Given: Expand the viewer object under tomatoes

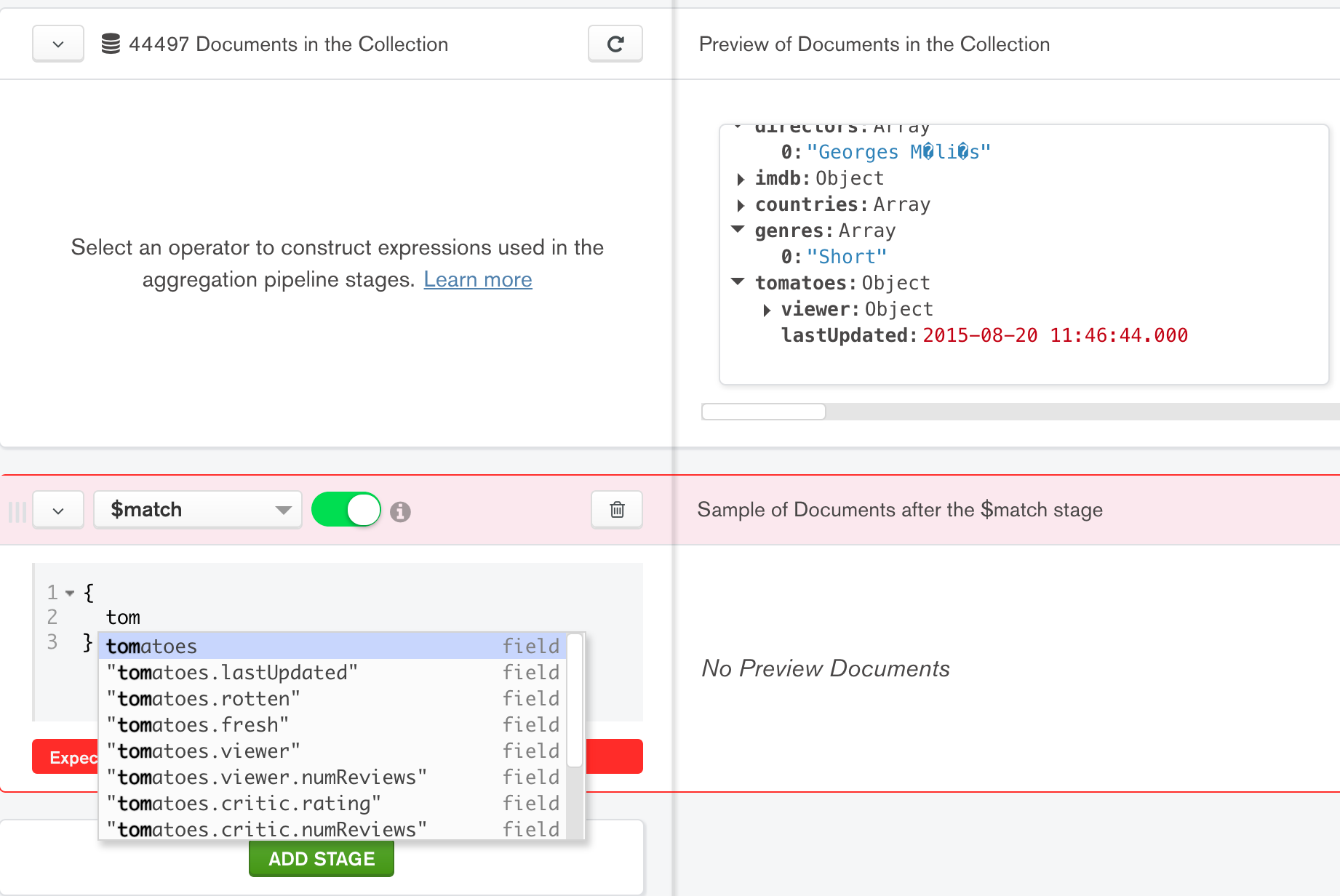Looking at the screenshot, I should pos(767,310).
